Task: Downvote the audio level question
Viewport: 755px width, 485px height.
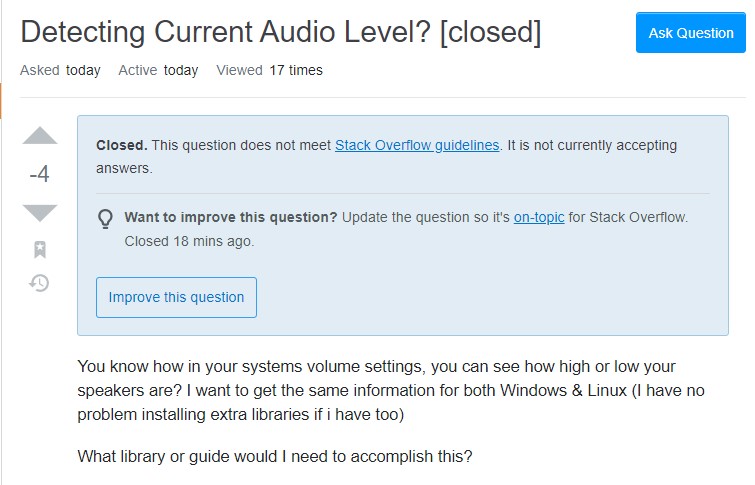Action: pyautogui.click(x=40, y=213)
